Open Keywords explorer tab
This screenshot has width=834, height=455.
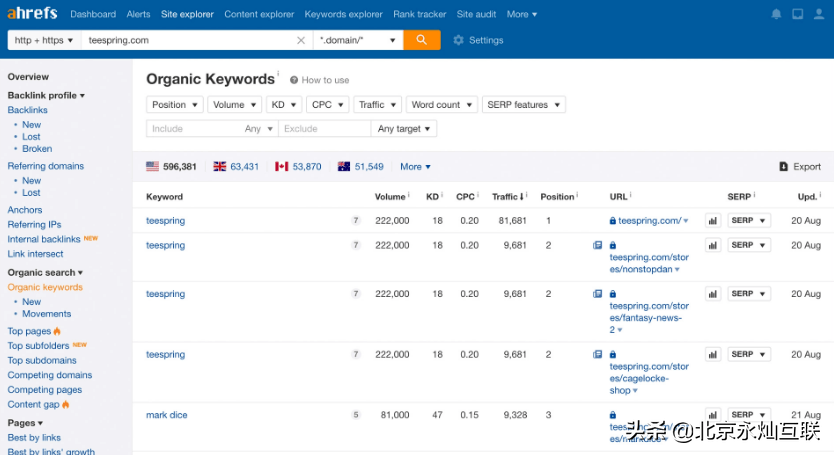click(x=344, y=14)
